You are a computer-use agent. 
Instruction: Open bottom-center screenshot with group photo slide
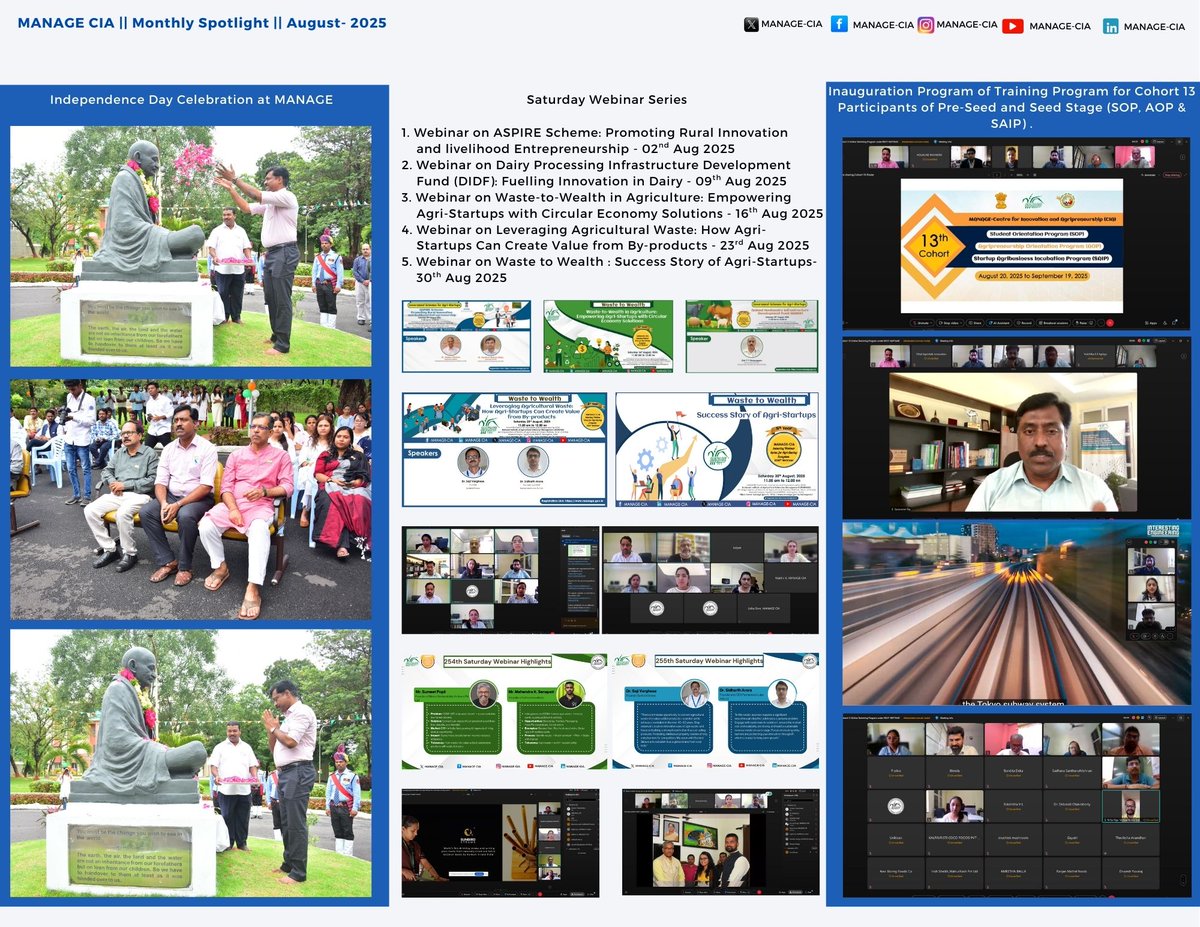[720, 842]
